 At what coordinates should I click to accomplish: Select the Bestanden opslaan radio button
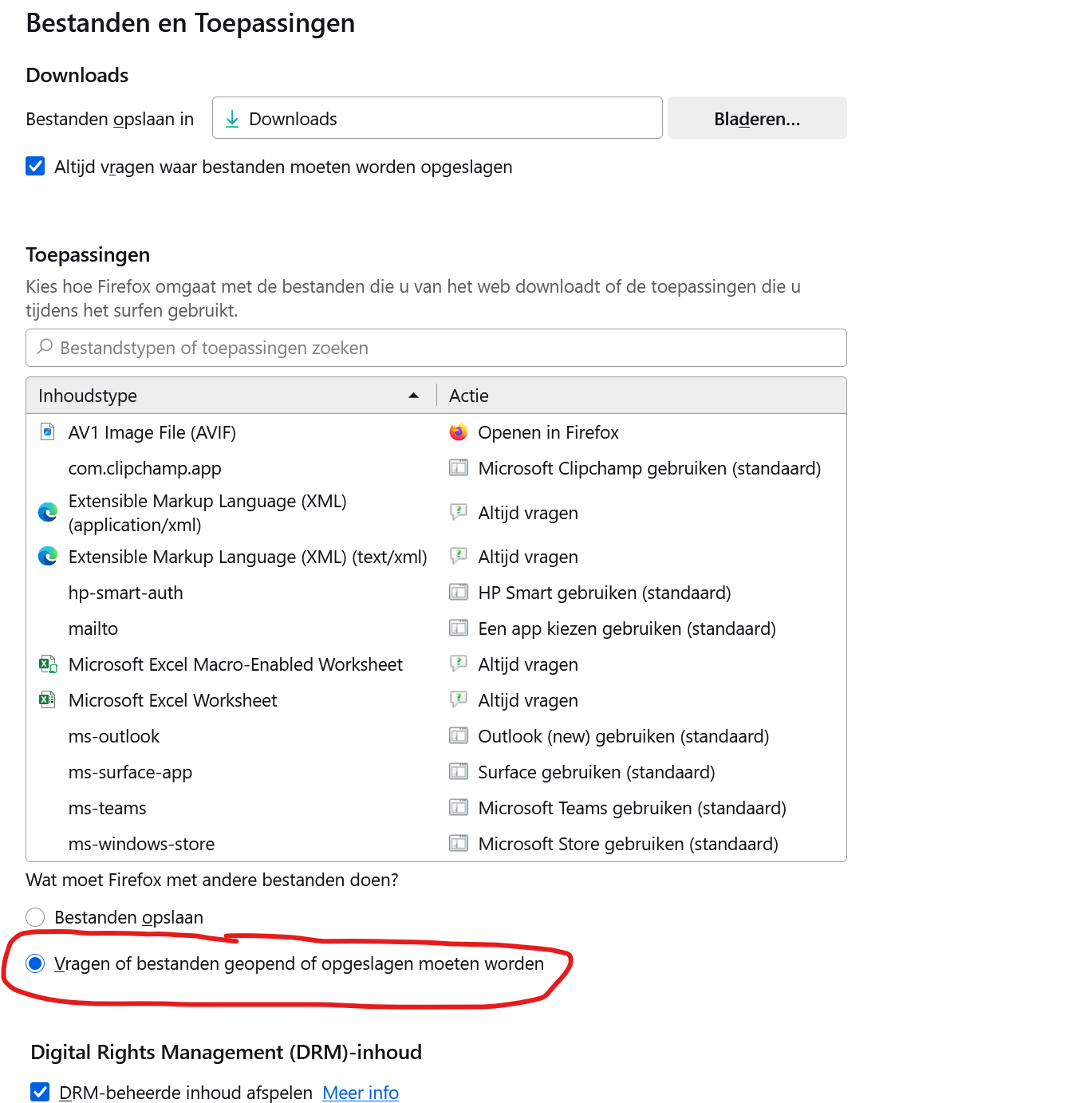[35, 917]
